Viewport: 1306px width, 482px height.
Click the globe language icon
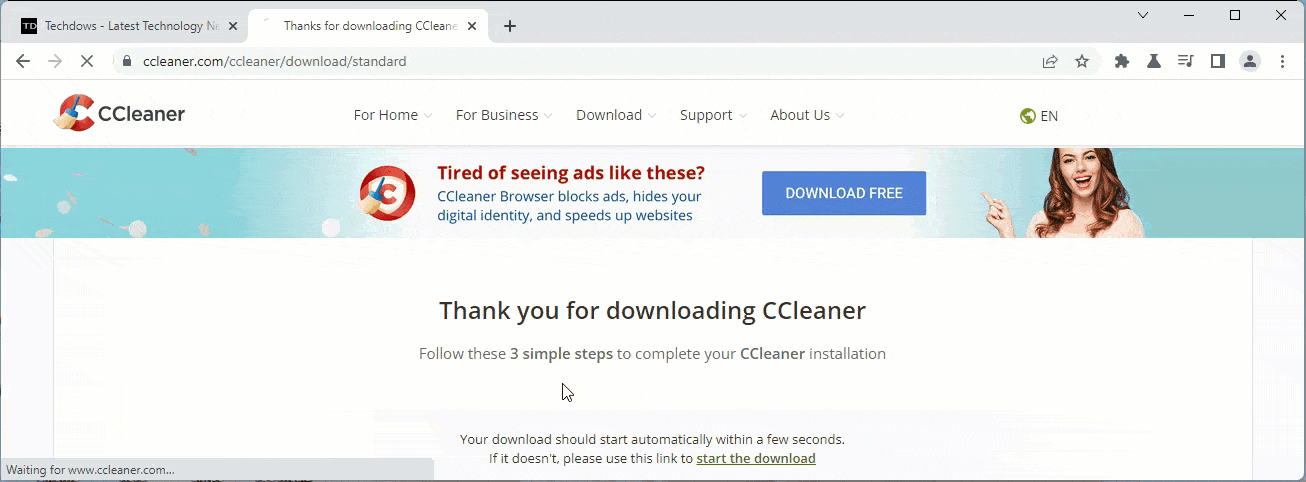(x=1027, y=116)
